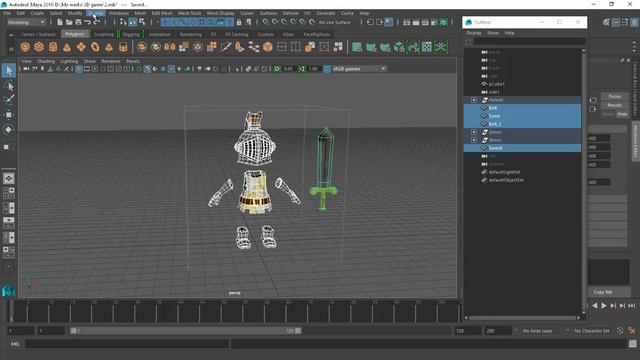Create a polygon pipe from the shelf
This screenshot has width=640, height=360.
123,47
